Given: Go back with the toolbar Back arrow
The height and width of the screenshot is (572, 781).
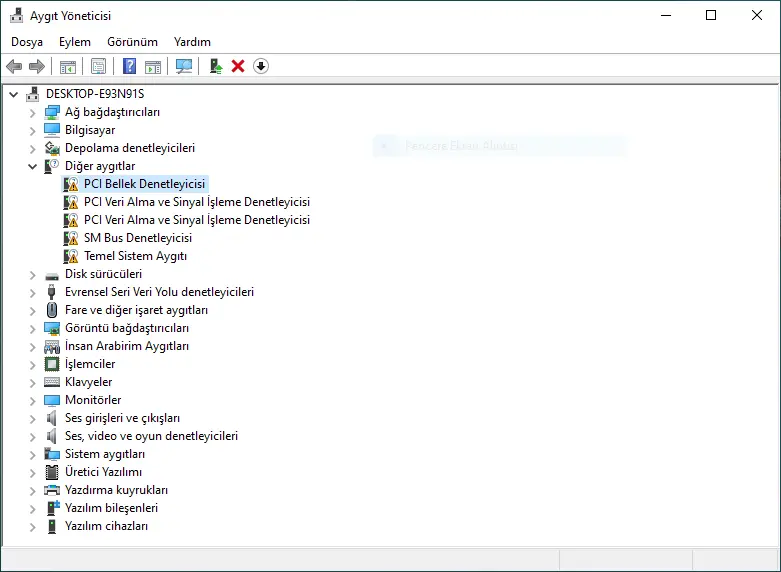Looking at the screenshot, I should (14, 66).
